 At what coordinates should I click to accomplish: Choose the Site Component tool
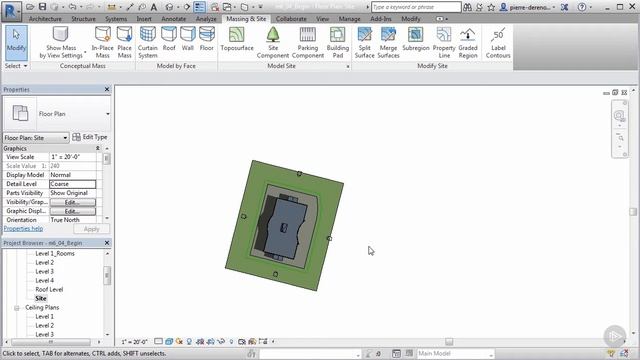273,43
